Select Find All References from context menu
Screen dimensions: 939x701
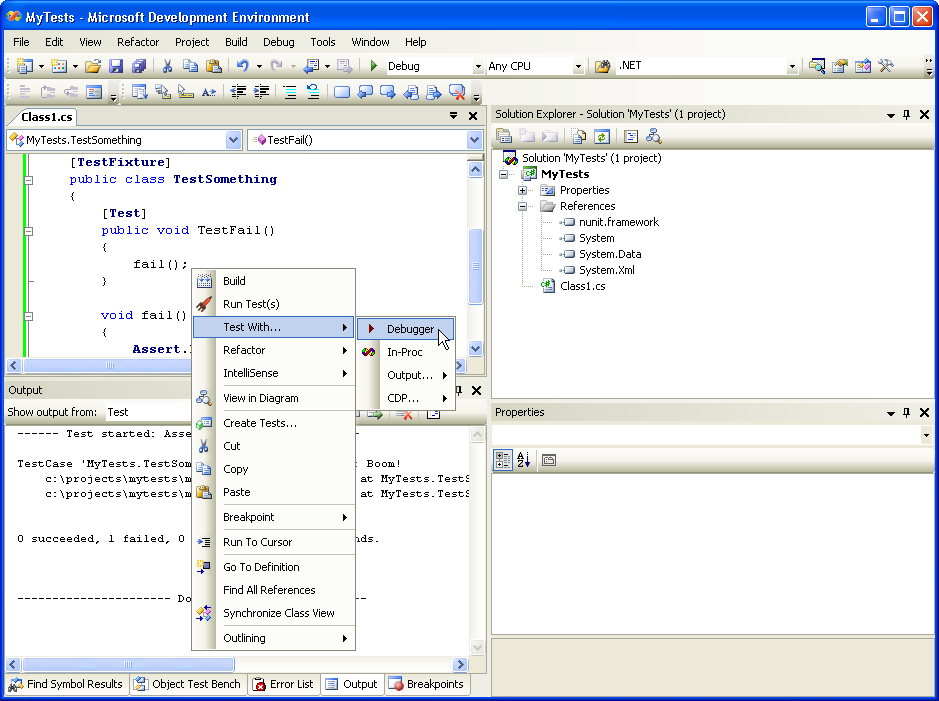tap(274, 590)
